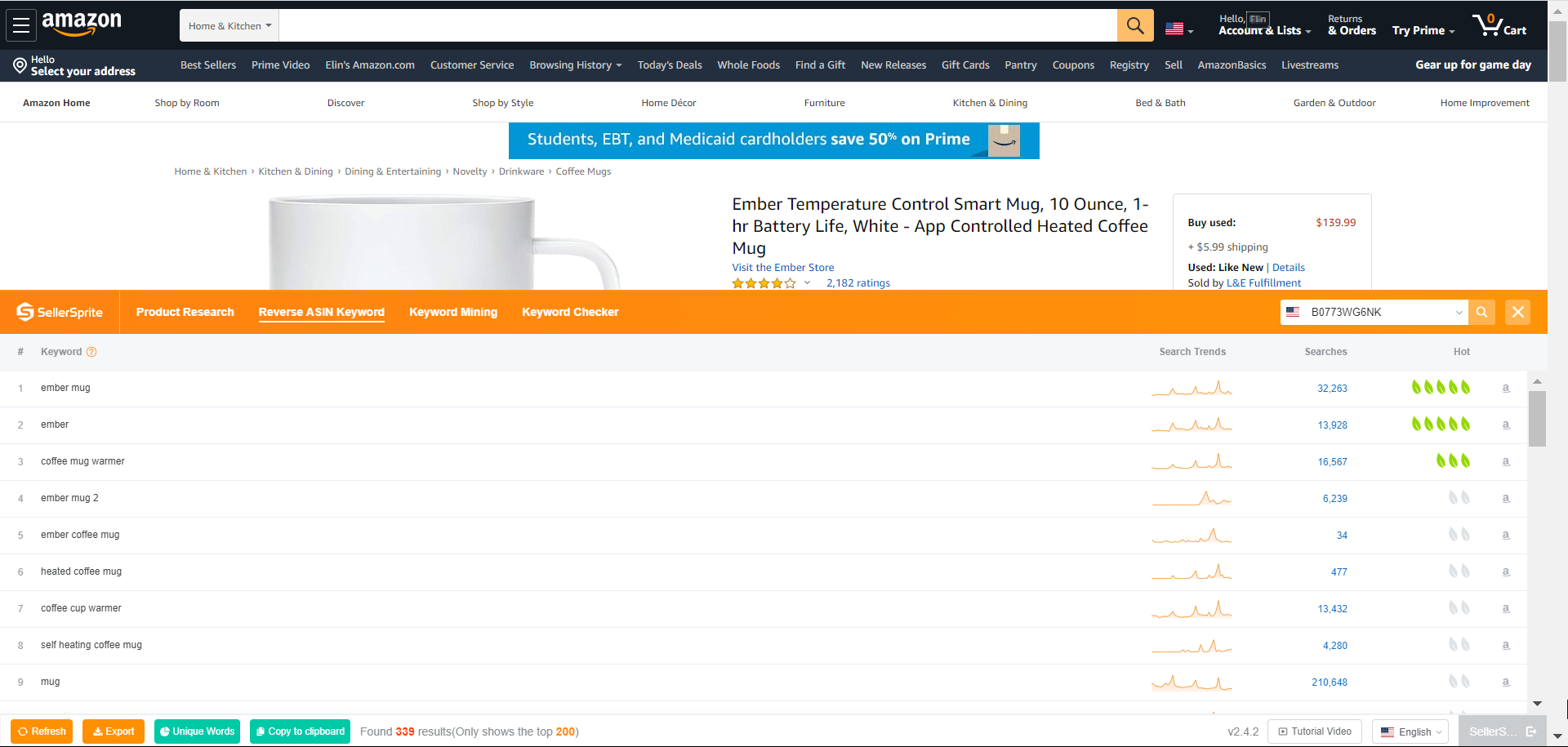Click the SellerSprite ASIN search button
1568x747 pixels.
(1481, 312)
